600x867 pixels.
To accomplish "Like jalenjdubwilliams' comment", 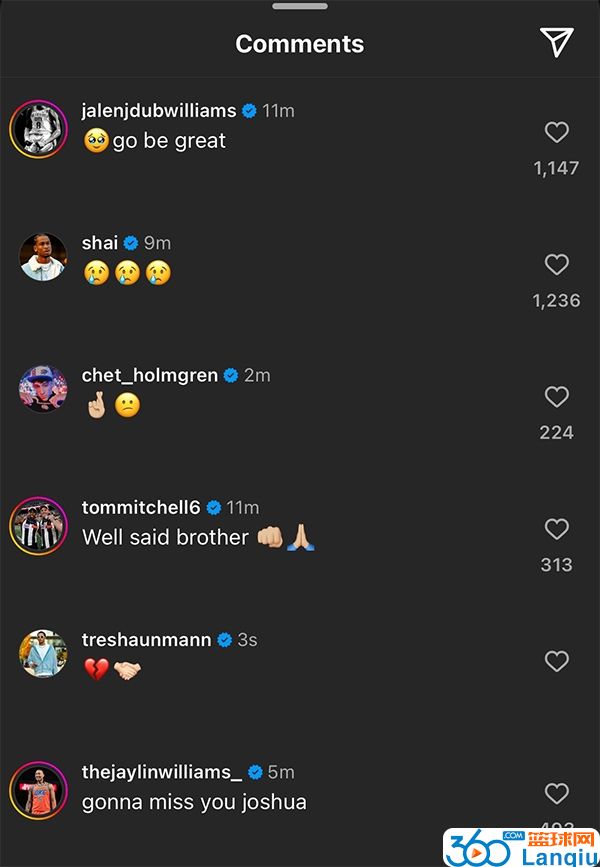I will point(556,132).
